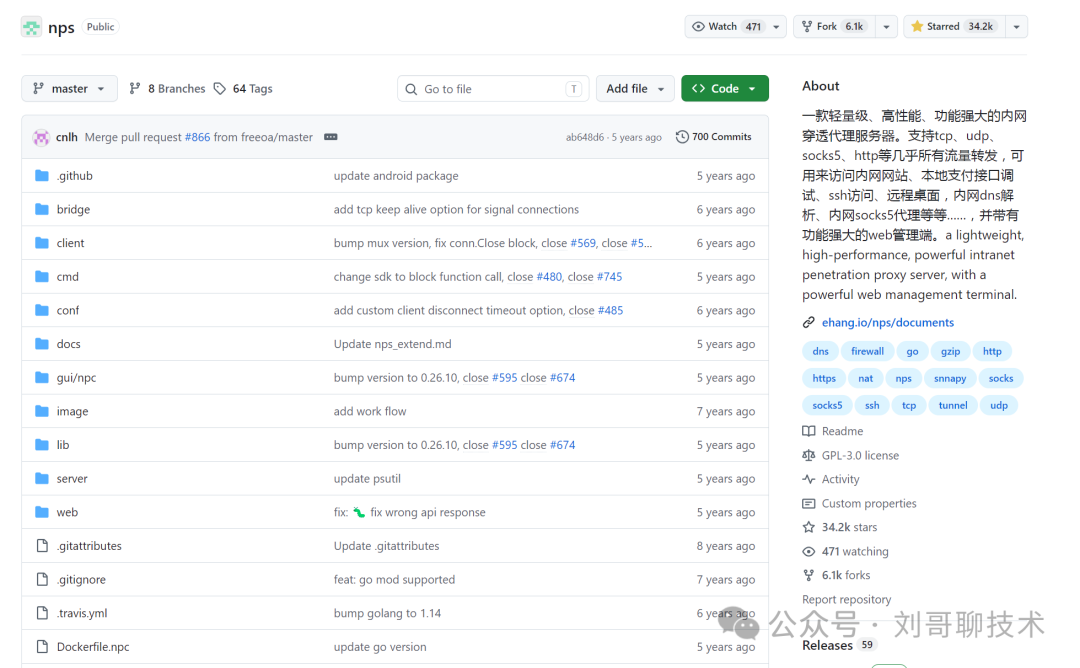Viewport: 1080px width, 668px height.
Task: Open the .github folder icon
Action: coord(42,176)
